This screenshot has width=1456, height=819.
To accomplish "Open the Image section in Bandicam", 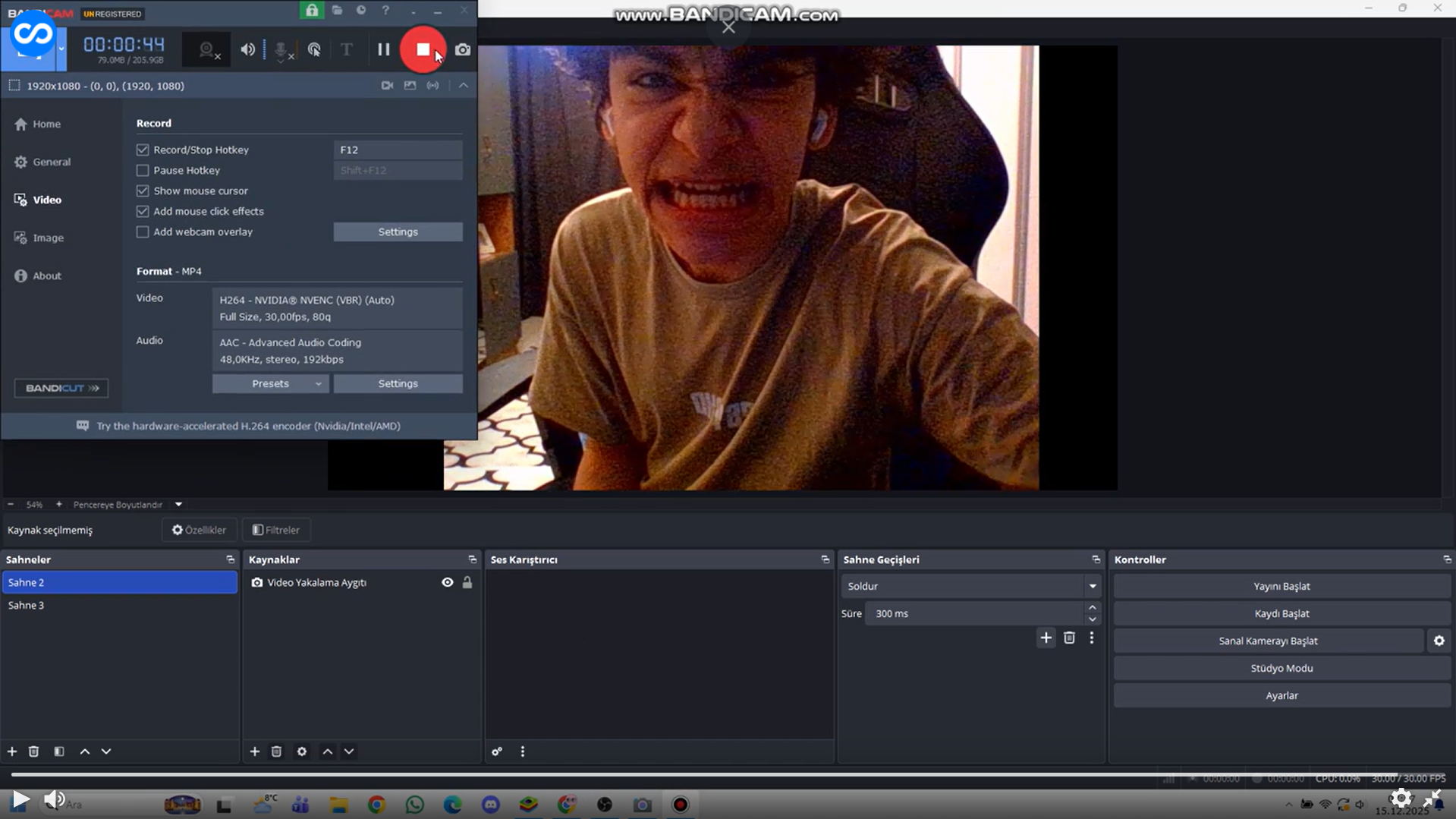I will [x=48, y=238].
